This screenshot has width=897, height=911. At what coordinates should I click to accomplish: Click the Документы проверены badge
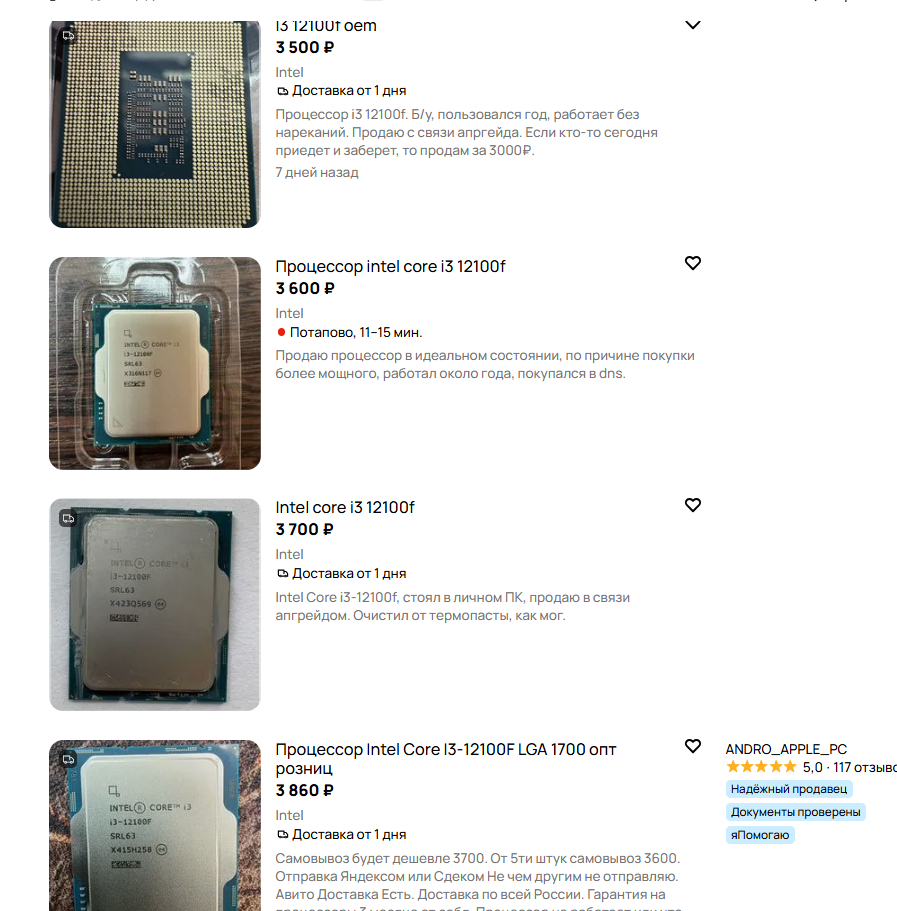coord(795,812)
